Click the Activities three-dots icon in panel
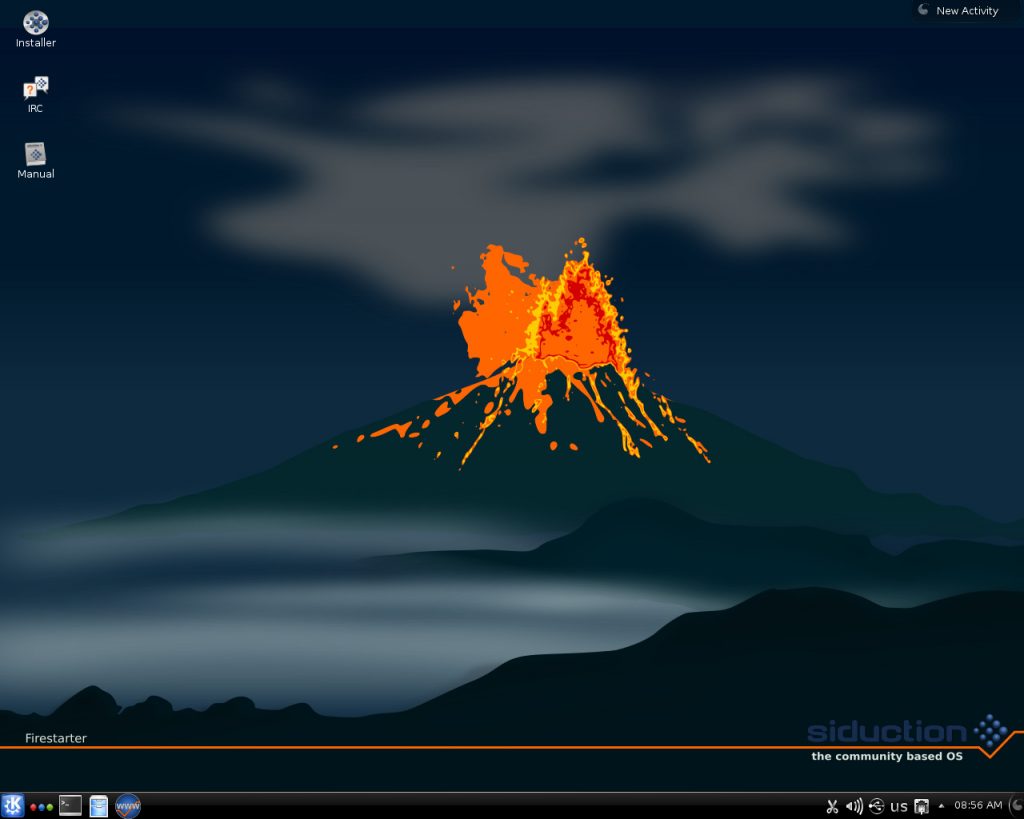 [41, 807]
